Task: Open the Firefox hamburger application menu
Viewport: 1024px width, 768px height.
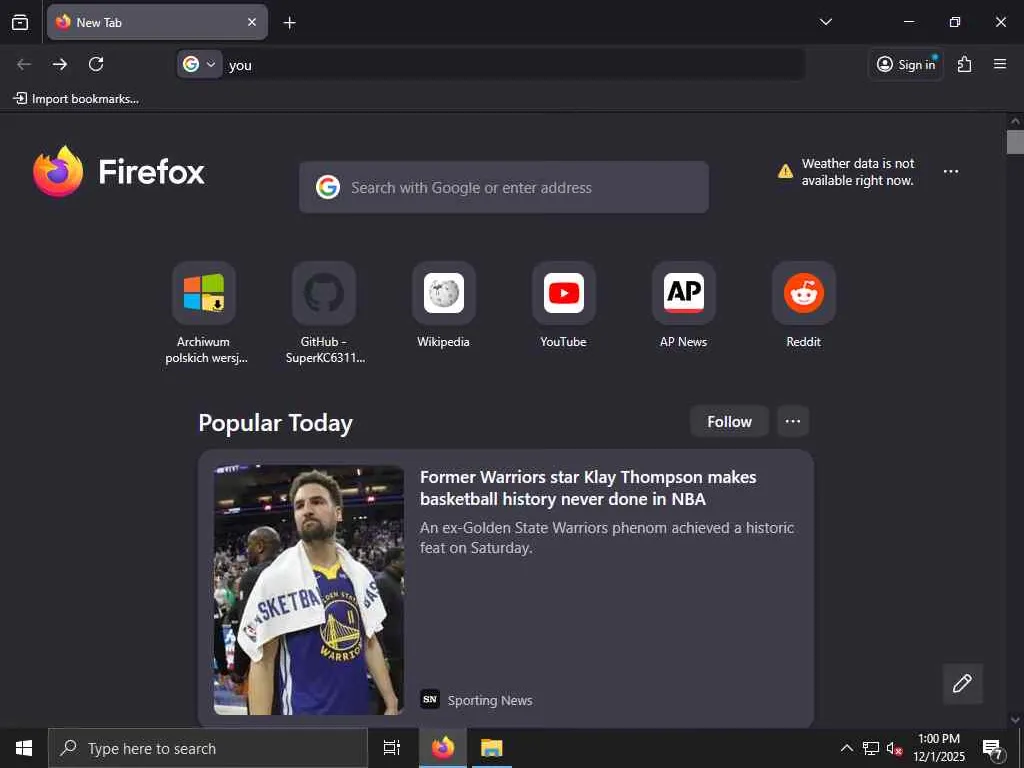Action: pos(1000,64)
